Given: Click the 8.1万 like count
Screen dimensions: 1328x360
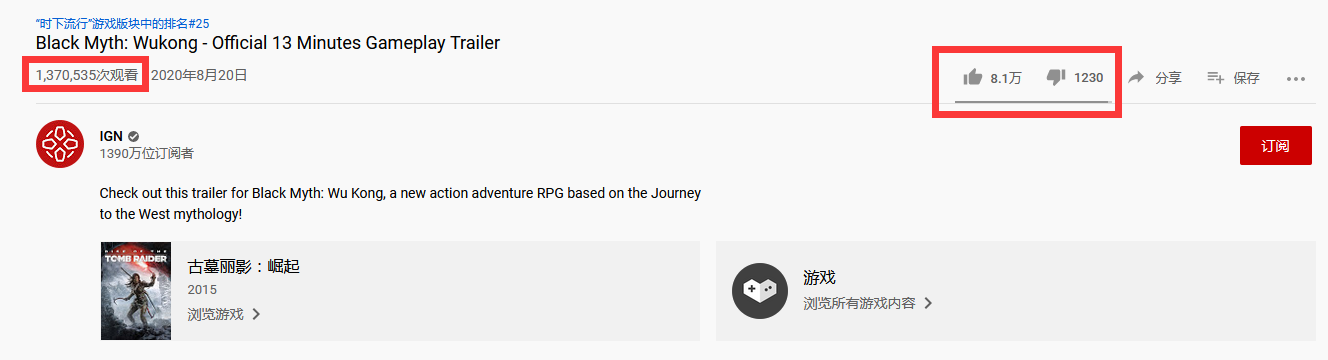Looking at the screenshot, I should coord(1006,78).
